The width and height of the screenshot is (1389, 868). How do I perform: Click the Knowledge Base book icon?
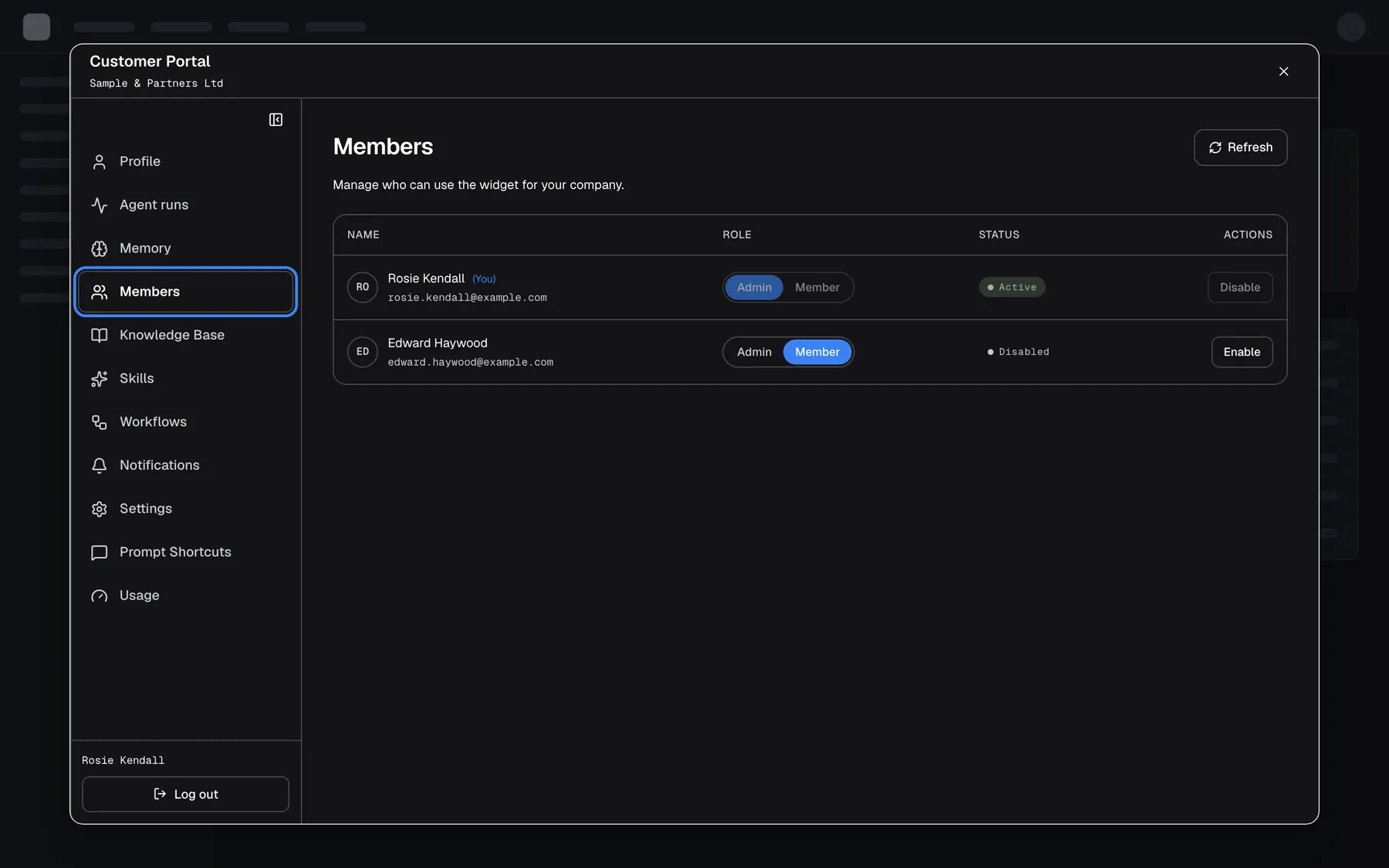(100, 335)
